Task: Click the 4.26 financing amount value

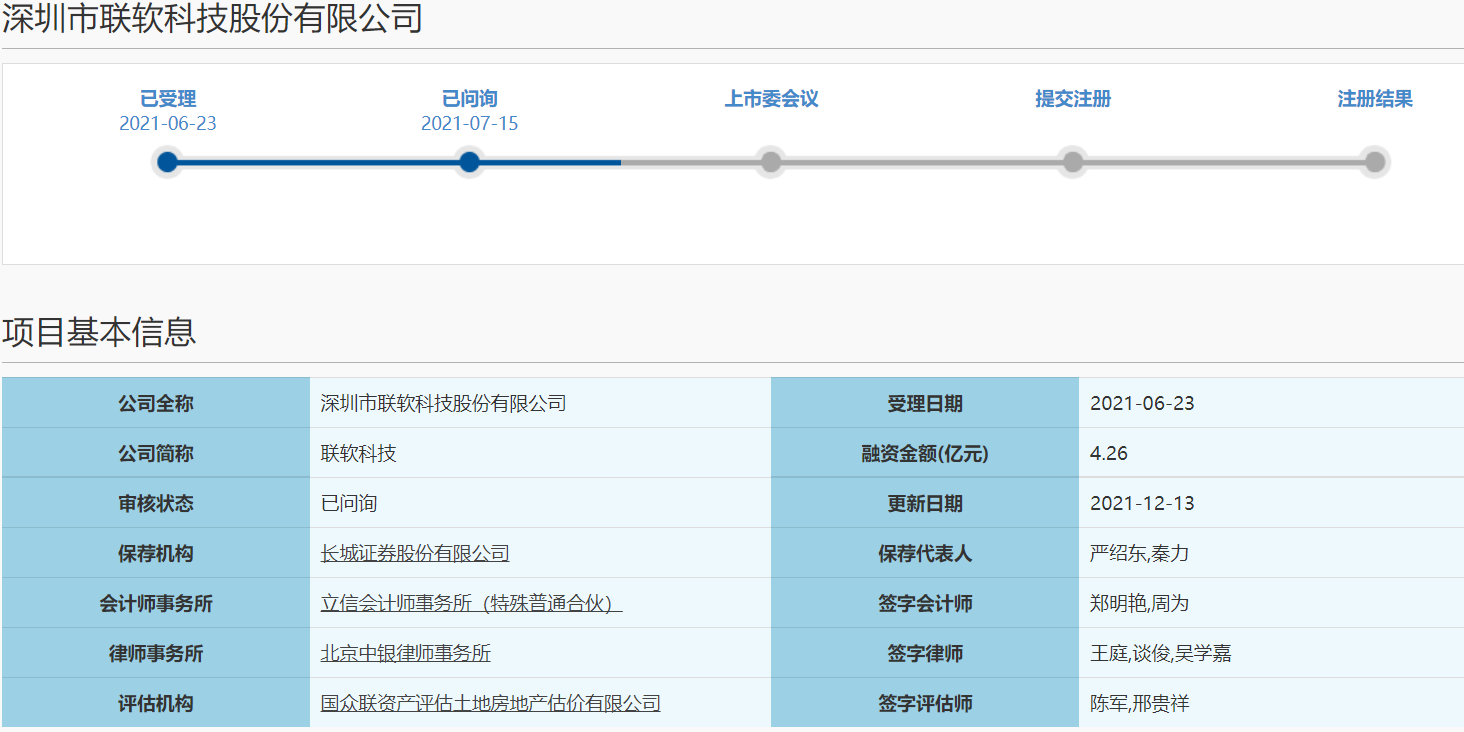Action: [x=1109, y=454]
